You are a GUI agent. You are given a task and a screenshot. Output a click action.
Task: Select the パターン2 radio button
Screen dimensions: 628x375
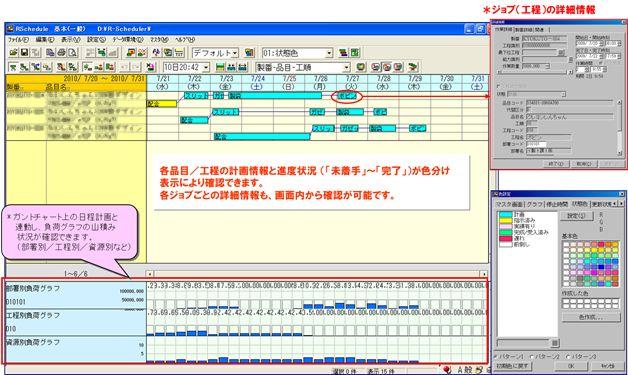(544, 356)
